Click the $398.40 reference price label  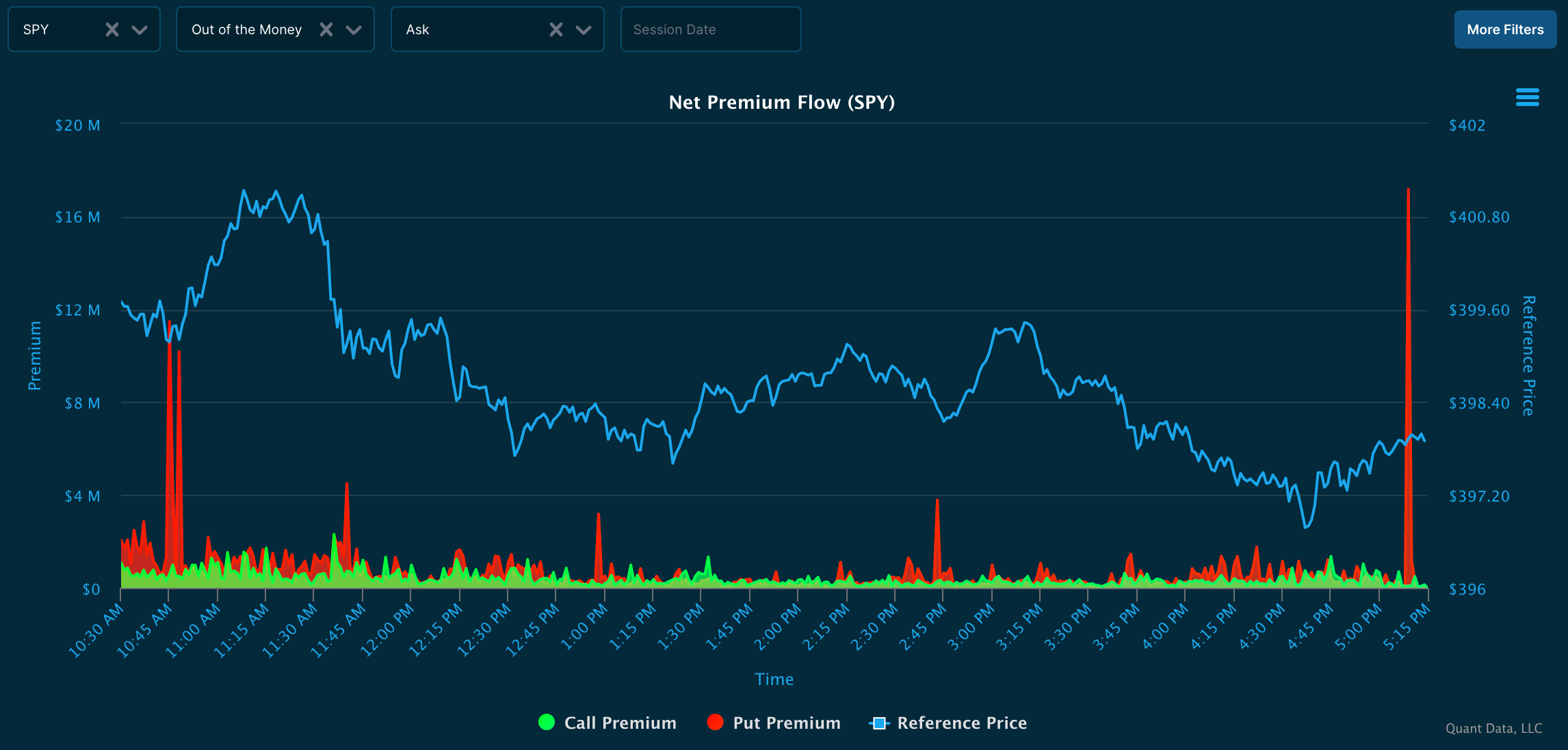click(1479, 403)
